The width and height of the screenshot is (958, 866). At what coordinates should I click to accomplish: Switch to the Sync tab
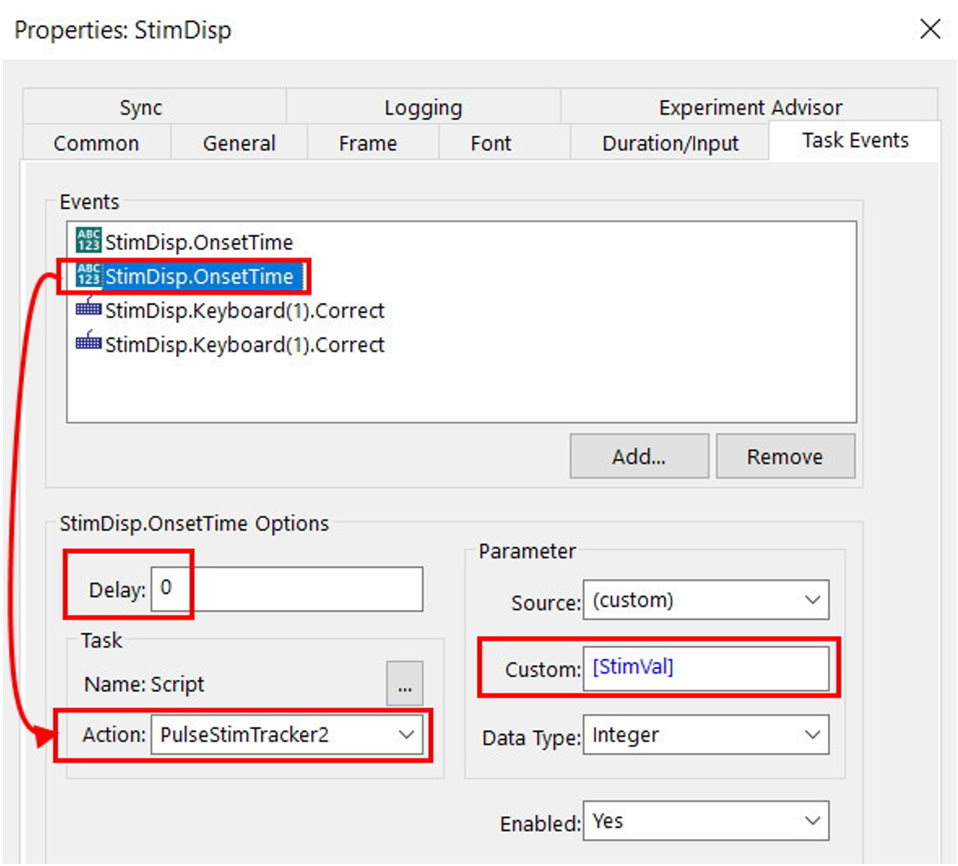pyautogui.click(x=141, y=108)
